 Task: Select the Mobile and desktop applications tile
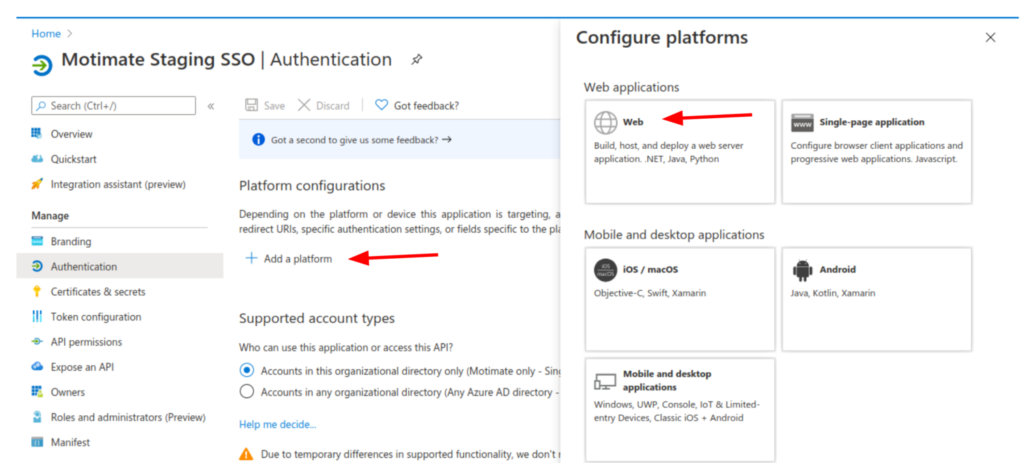[679, 395]
